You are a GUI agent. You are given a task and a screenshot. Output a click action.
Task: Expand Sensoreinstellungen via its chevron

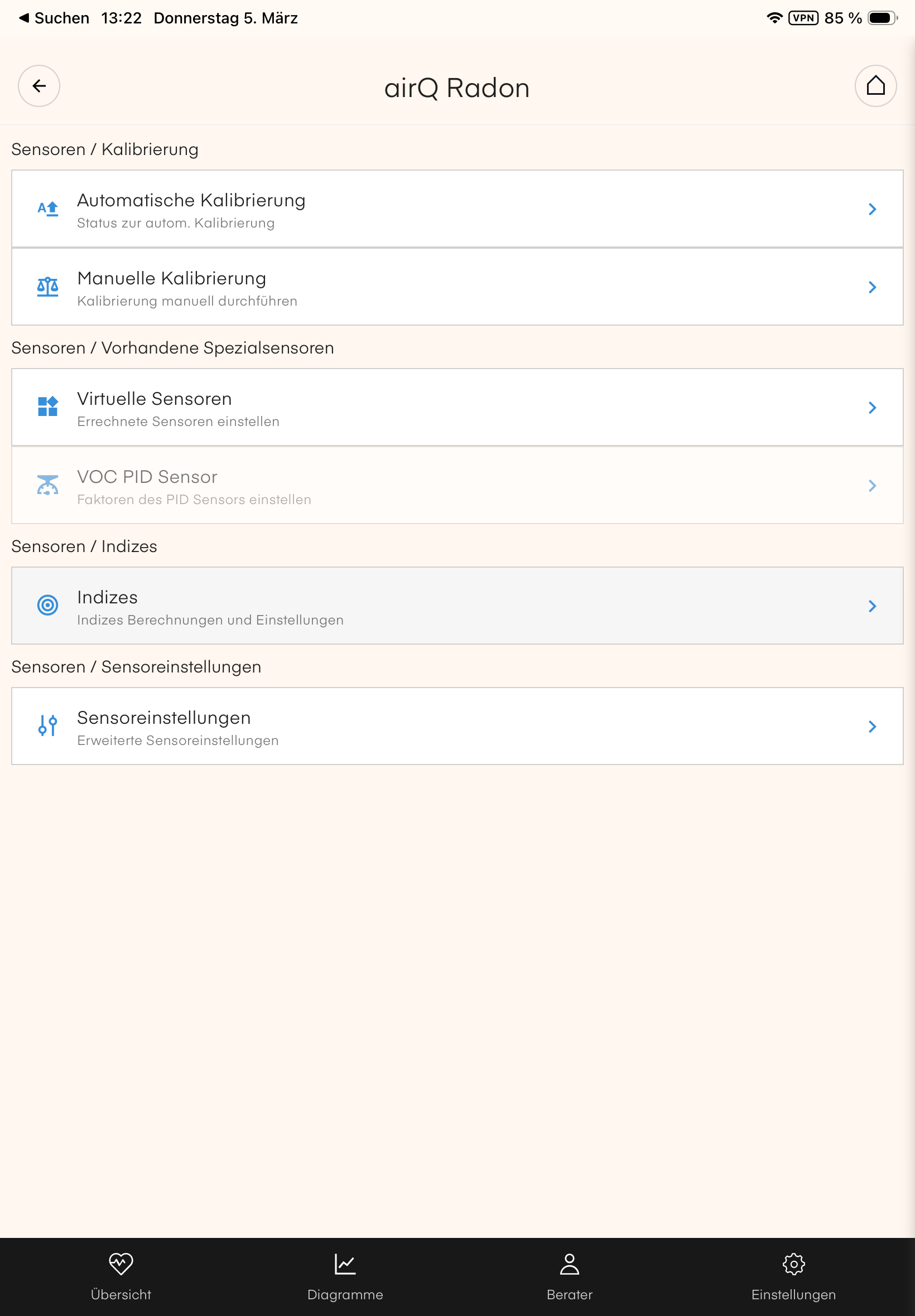point(872,727)
